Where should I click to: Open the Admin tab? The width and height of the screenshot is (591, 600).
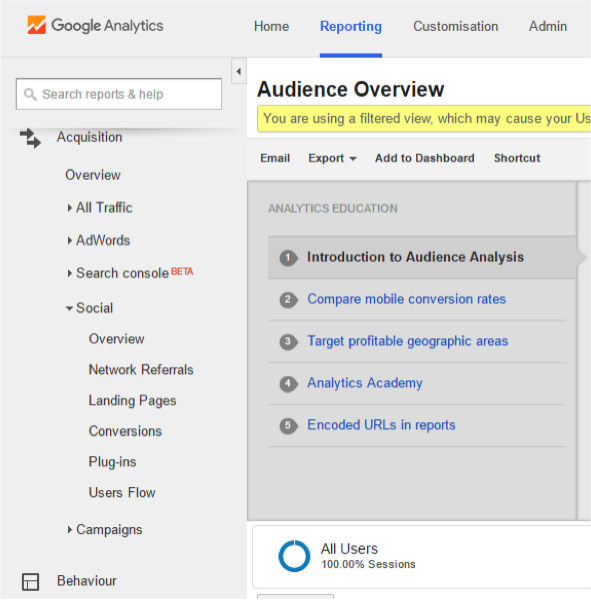click(548, 26)
